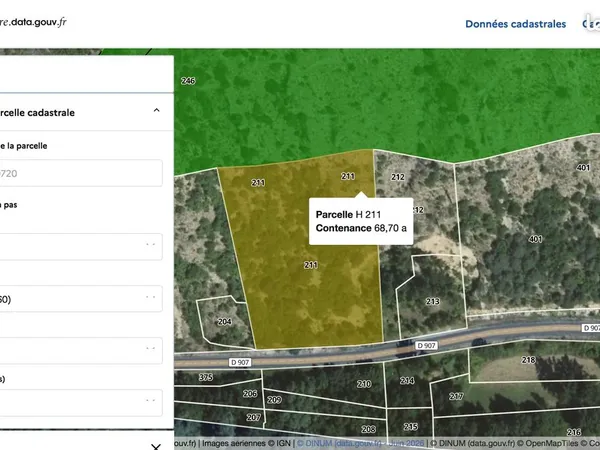Select parcel 214 on the map
The width and height of the screenshot is (600, 450).
click(x=407, y=381)
